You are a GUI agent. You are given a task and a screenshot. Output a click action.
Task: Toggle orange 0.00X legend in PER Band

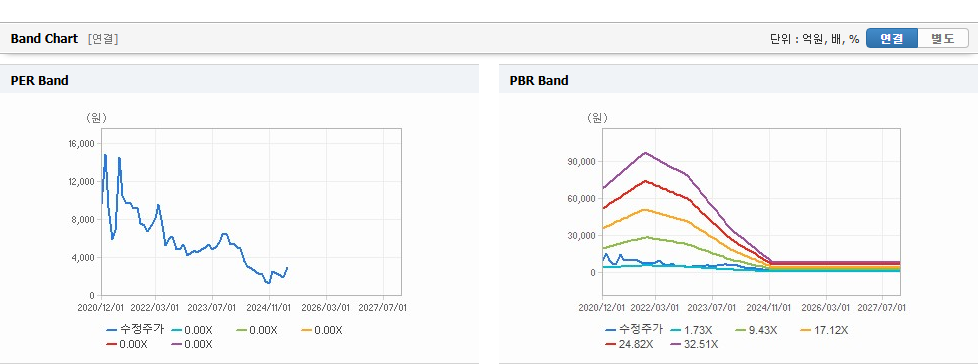click(321, 330)
